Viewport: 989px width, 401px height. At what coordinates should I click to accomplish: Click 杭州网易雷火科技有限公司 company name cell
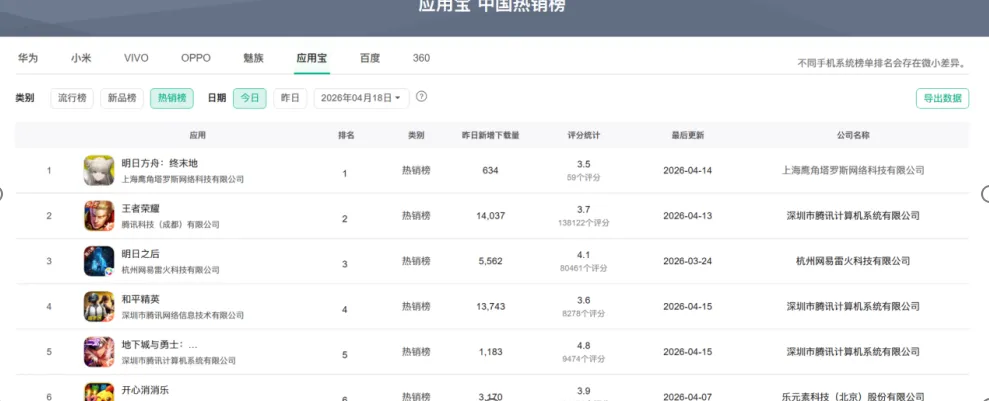[853, 261]
